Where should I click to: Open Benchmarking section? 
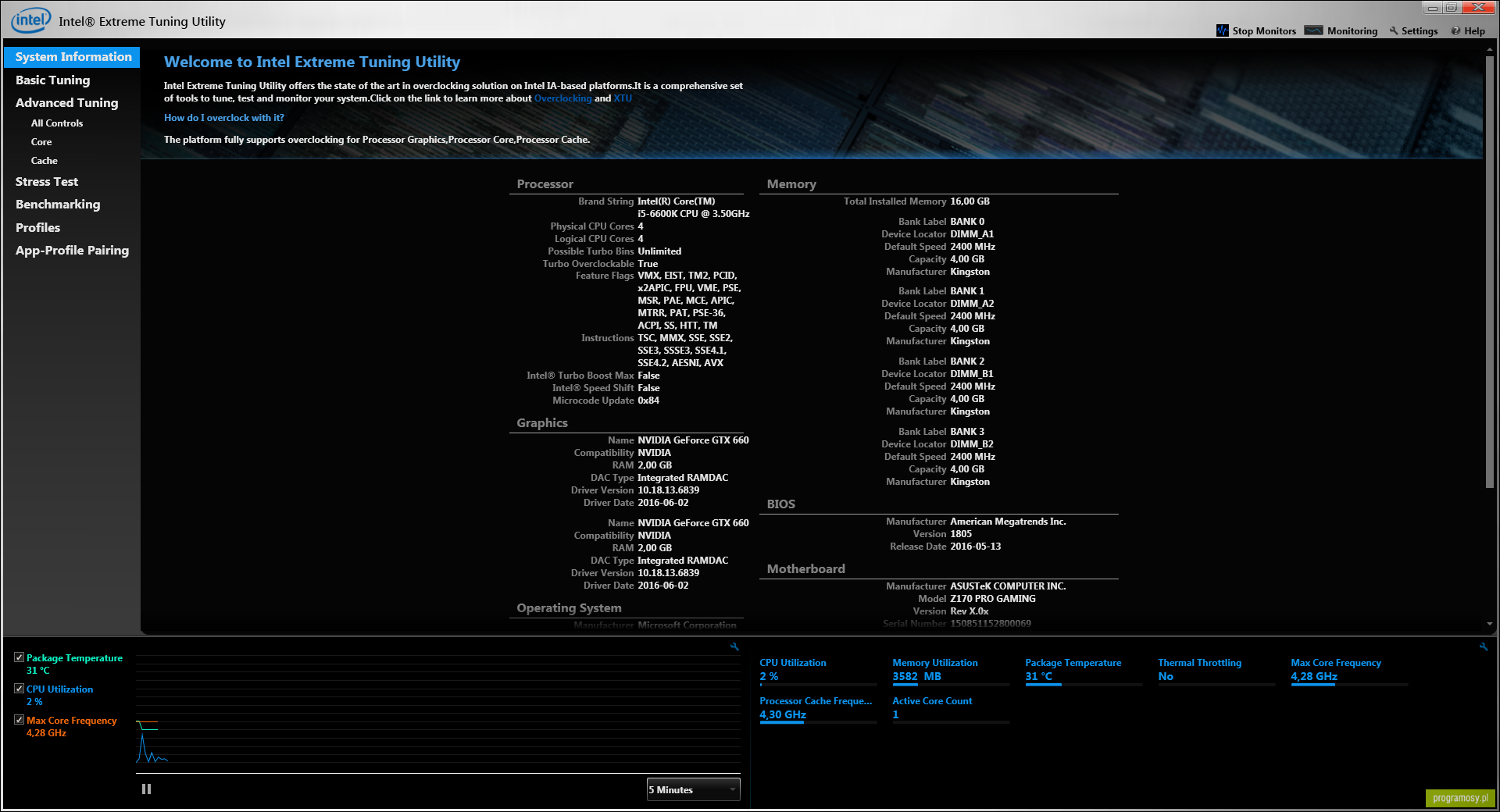(x=58, y=205)
